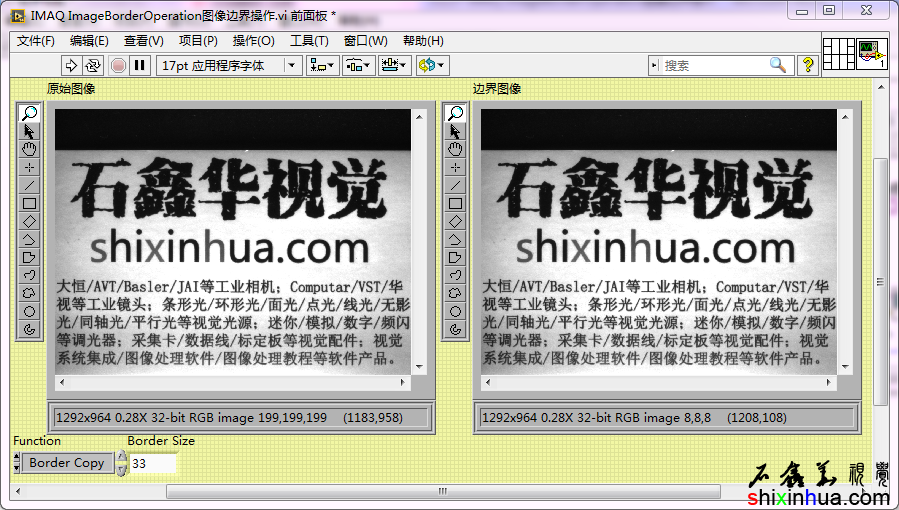The width and height of the screenshot is (899, 510).
Task: Click the Run arrow toolbar button
Action: (x=71, y=65)
